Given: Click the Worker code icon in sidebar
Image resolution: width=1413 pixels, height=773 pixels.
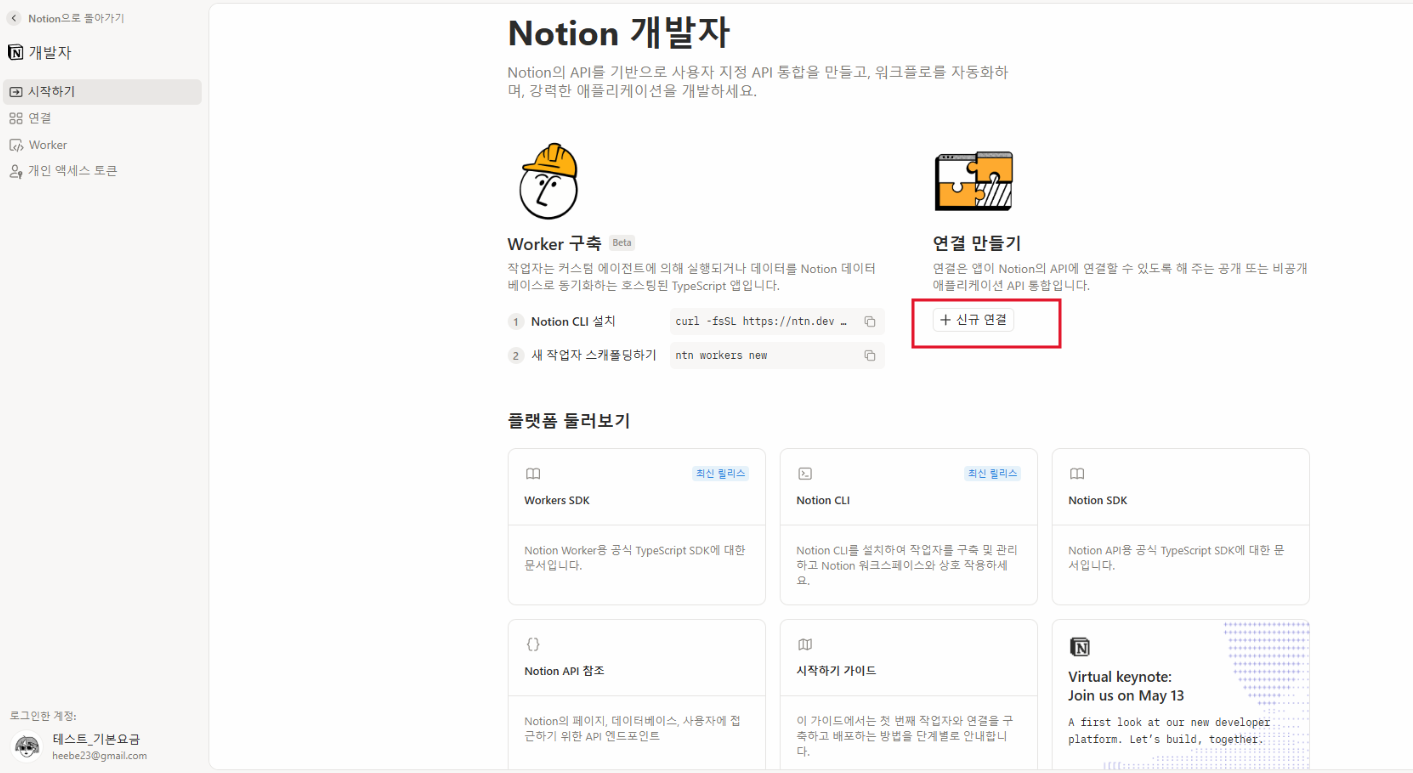Looking at the screenshot, I should pos(16,145).
